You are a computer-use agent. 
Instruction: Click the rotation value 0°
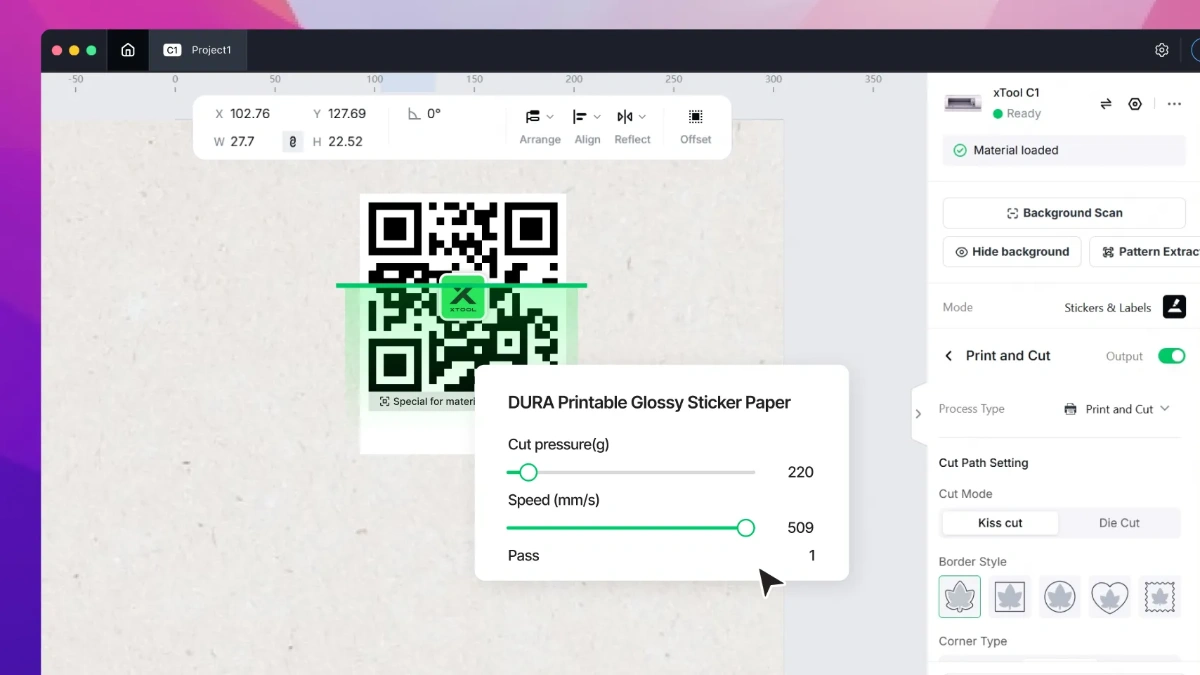click(434, 114)
